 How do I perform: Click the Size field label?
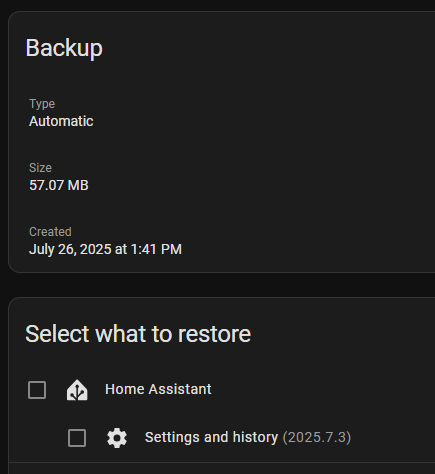pyautogui.click(x=40, y=168)
